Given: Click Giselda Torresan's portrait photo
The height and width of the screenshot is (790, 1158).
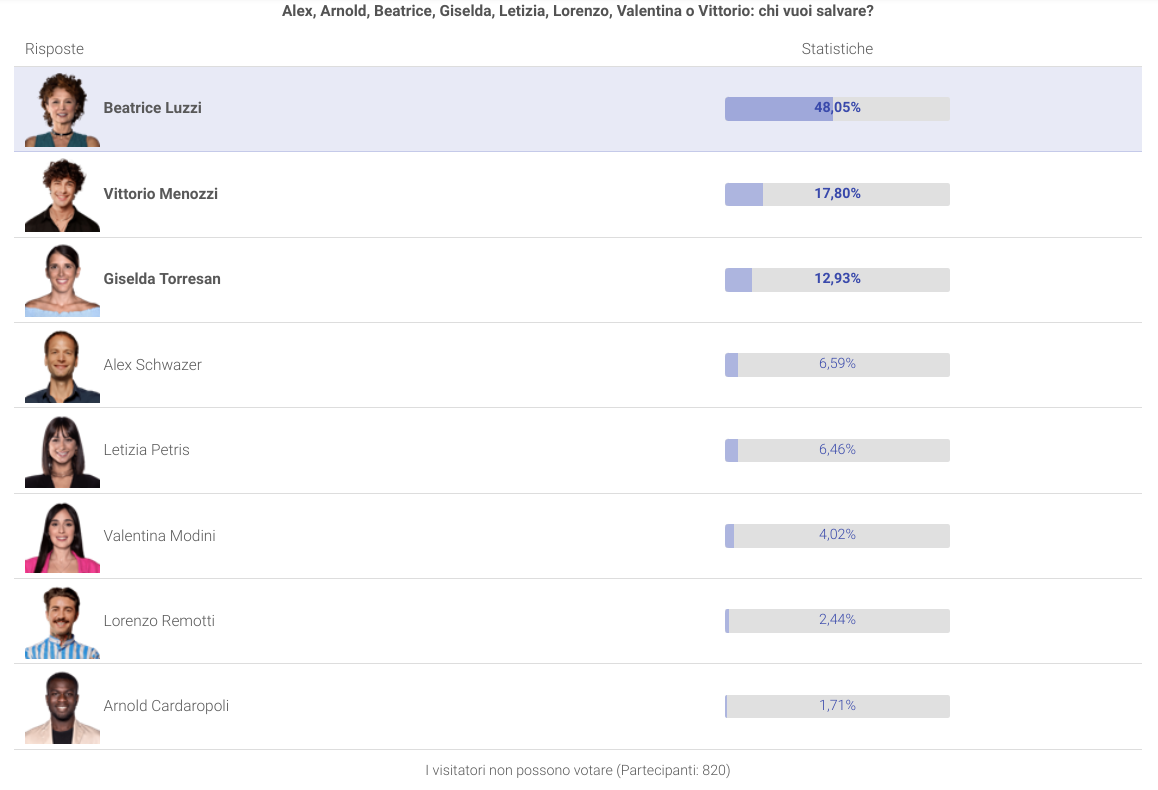Looking at the screenshot, I should tap(62, 280).
